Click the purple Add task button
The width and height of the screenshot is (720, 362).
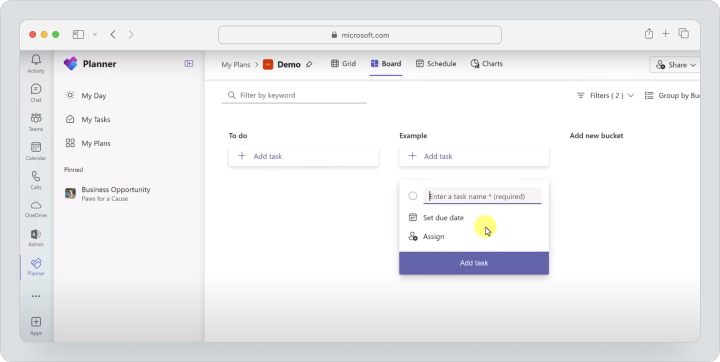point(474,263)
